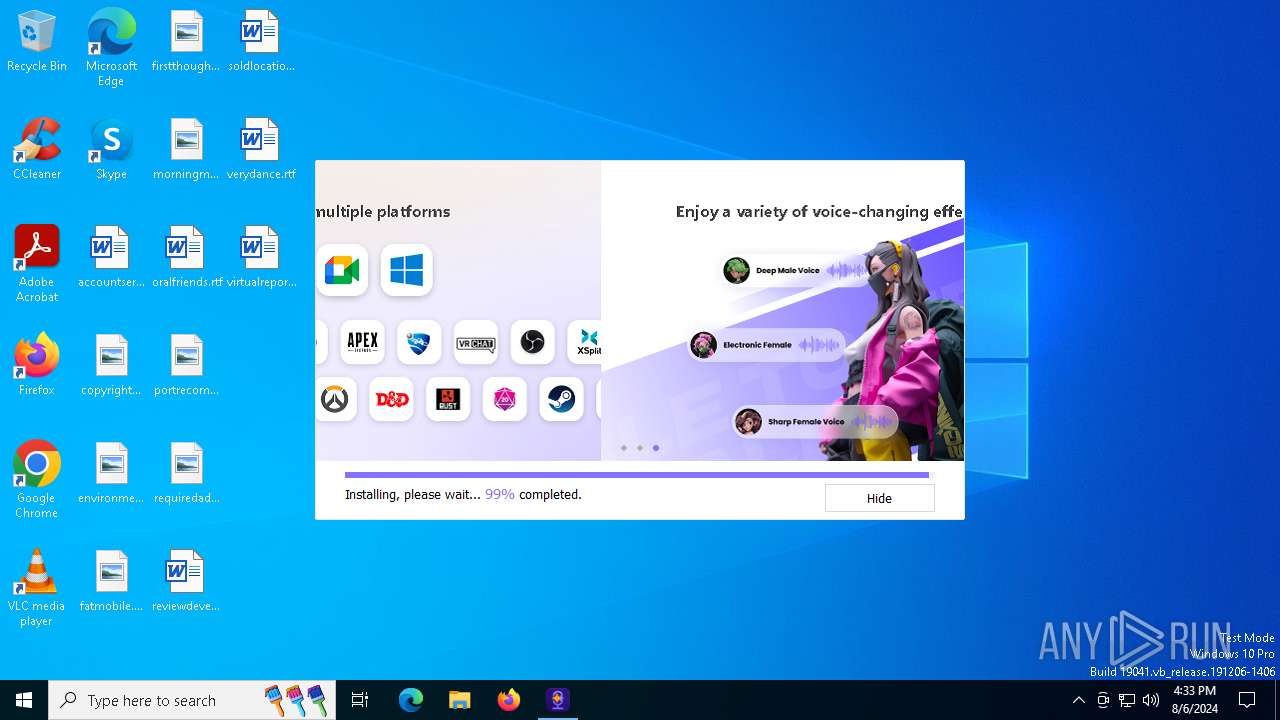Select the environme... image file
Viewport: 1280px width, 720px height.
click(111, 474)
